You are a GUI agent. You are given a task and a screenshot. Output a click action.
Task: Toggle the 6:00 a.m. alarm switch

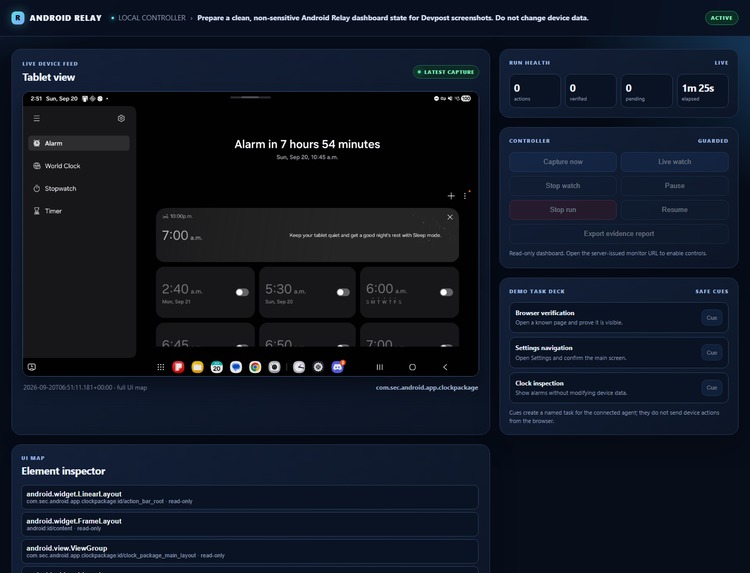click(x=446, y=292)
